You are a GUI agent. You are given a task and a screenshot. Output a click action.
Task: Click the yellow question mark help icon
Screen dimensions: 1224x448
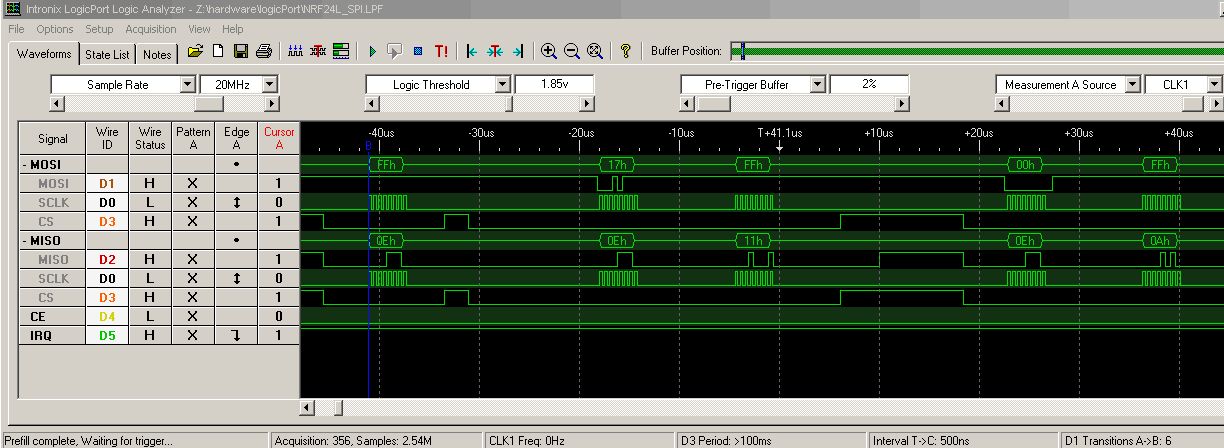click(x=626, y=51)
